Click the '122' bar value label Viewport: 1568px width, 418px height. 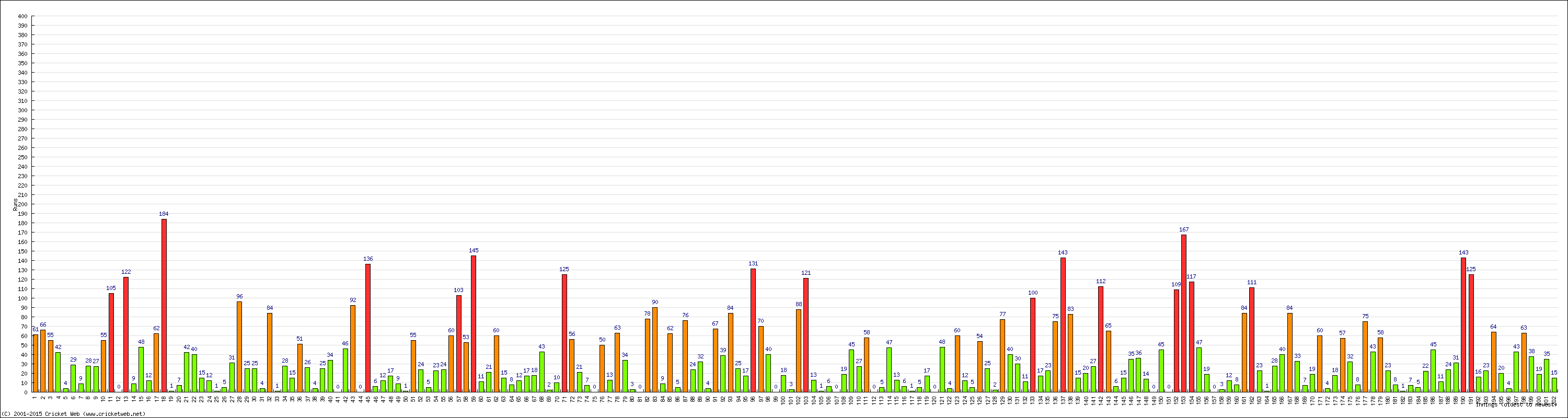tap(126, 272)
